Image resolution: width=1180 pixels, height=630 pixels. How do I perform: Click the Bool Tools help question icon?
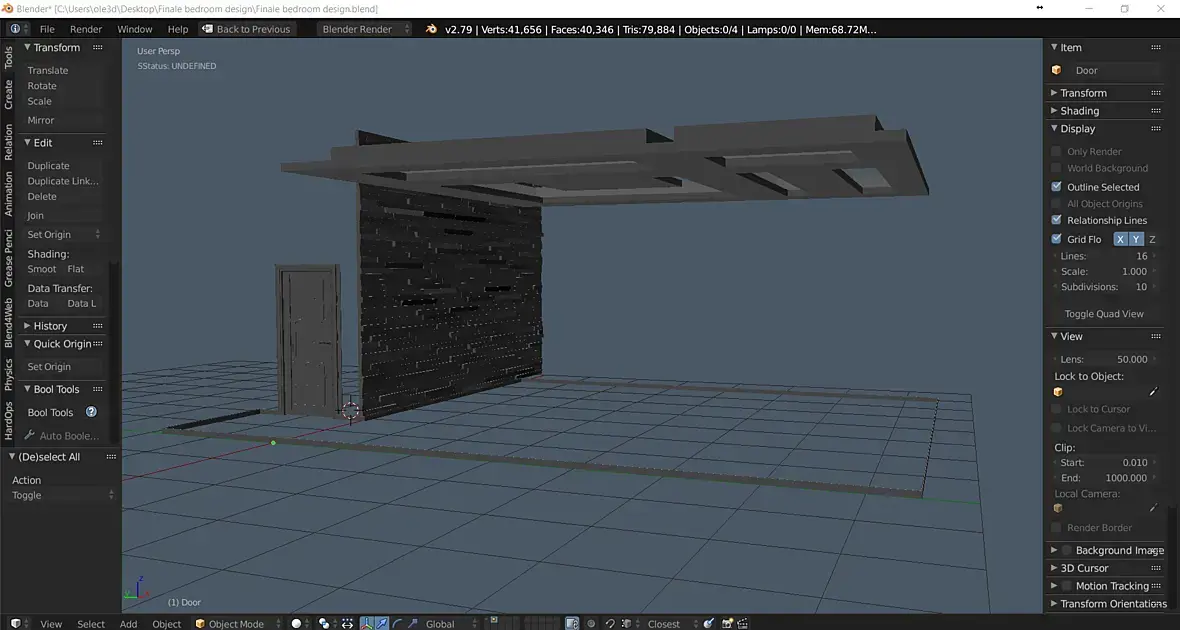click(91, 412)
